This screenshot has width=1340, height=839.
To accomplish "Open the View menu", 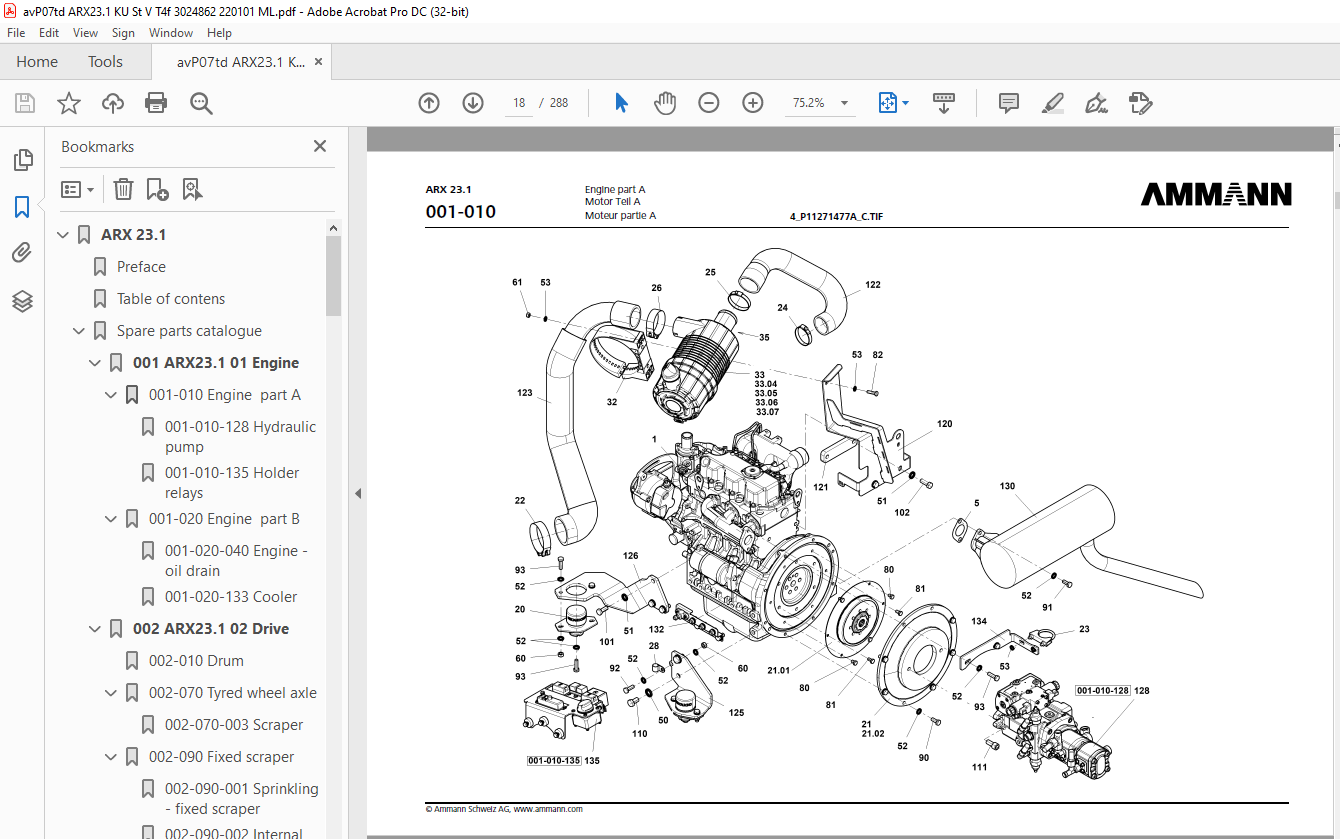I will coord(85,33).
